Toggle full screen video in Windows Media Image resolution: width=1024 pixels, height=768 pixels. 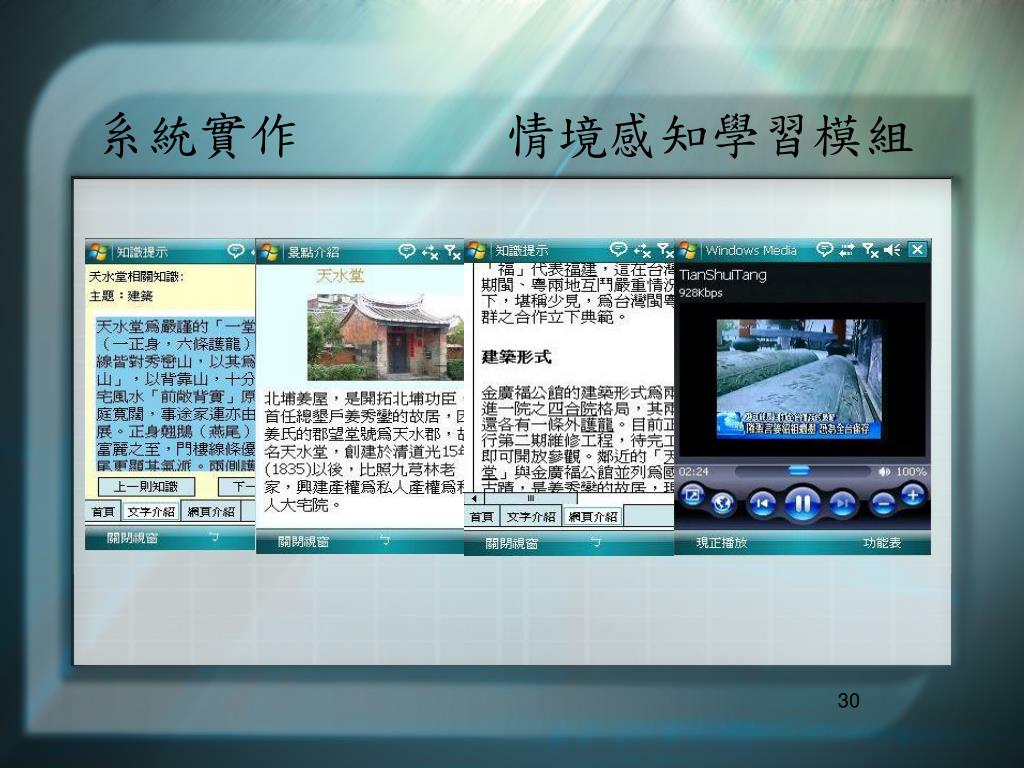692,496
